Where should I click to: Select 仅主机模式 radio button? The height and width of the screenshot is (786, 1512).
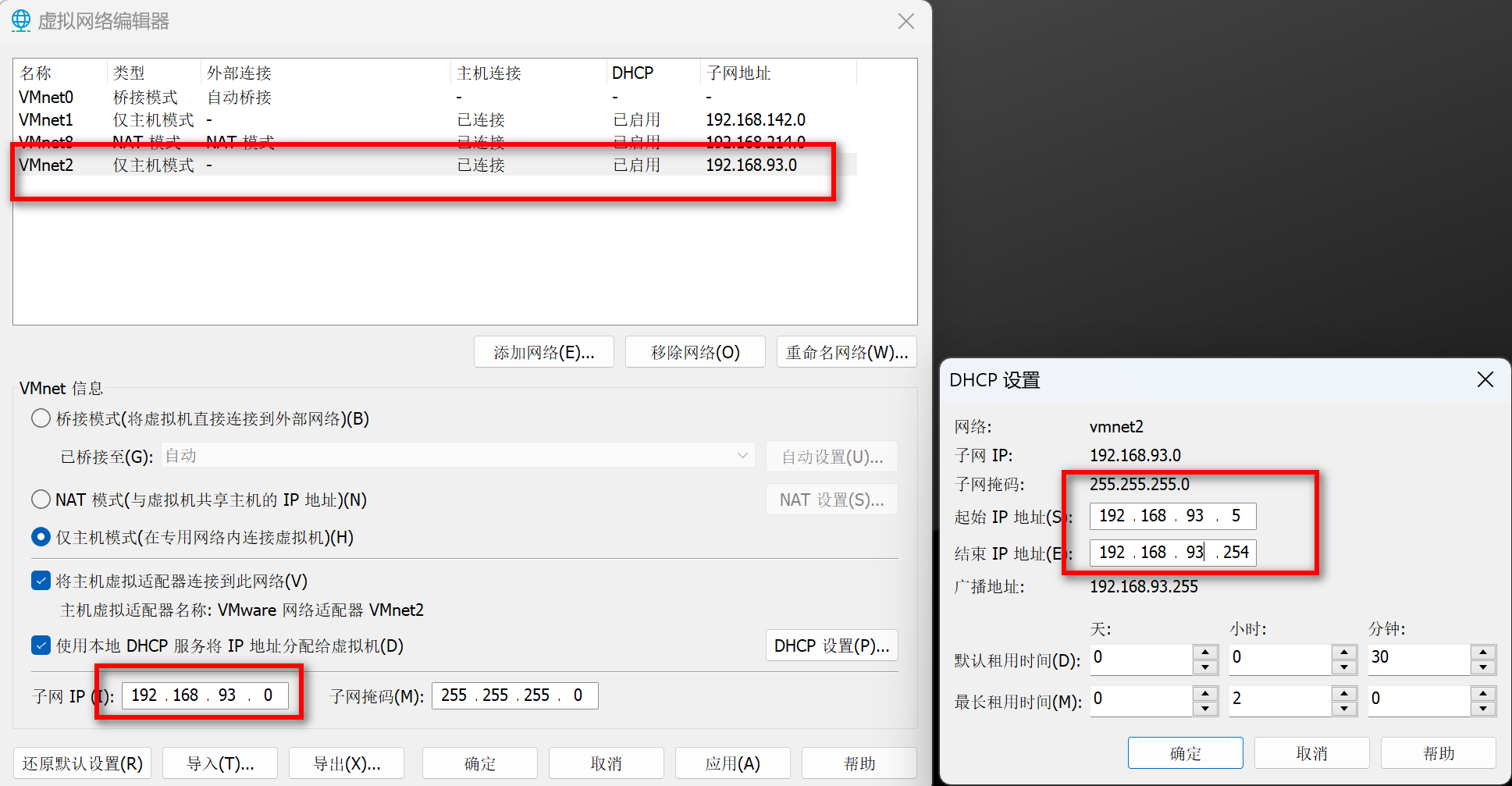pyautogui.click(x=41, y=537)
